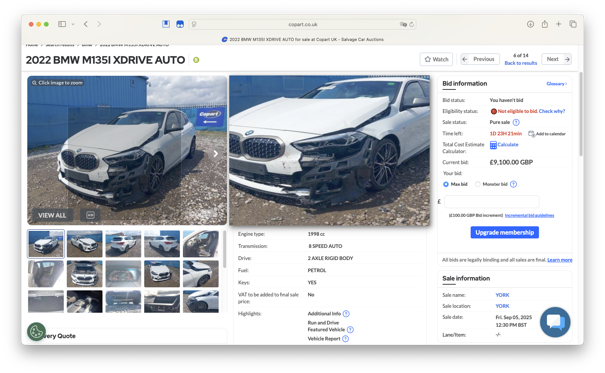The height and width of the screenshot is (373, 605).
Task: Go back with the browser back arrow
Action: 86,24
